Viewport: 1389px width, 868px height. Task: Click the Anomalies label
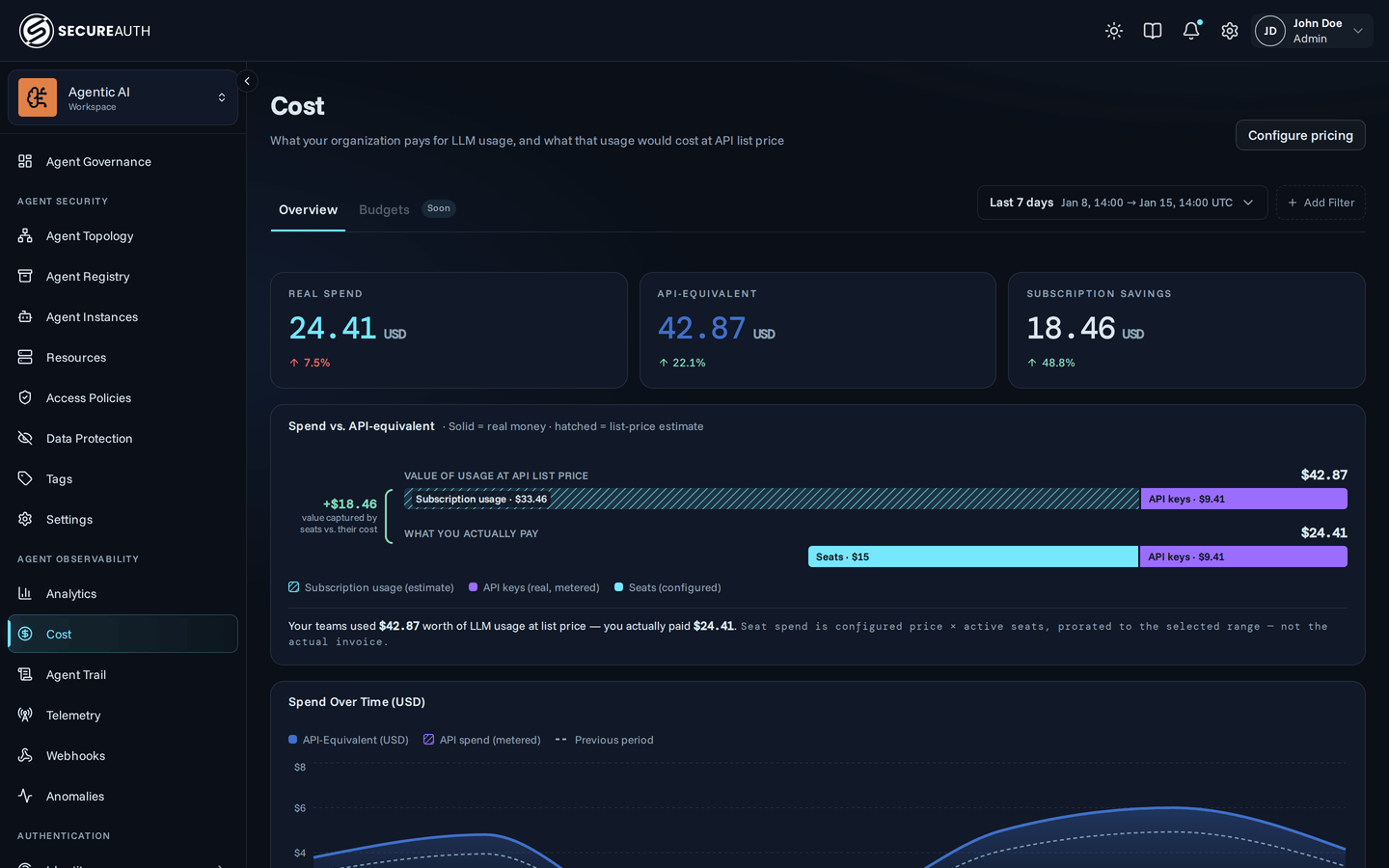(x=75, y=796)
